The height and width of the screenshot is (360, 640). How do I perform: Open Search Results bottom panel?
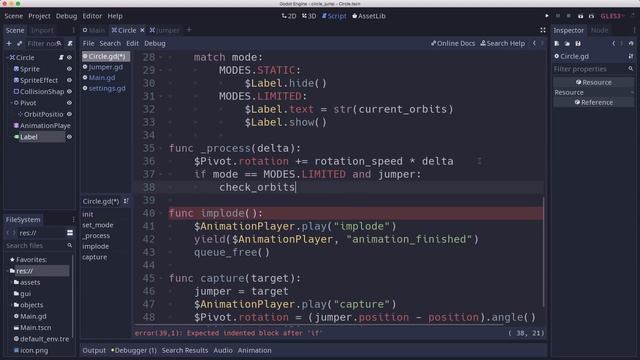click(x=184, y=350)
